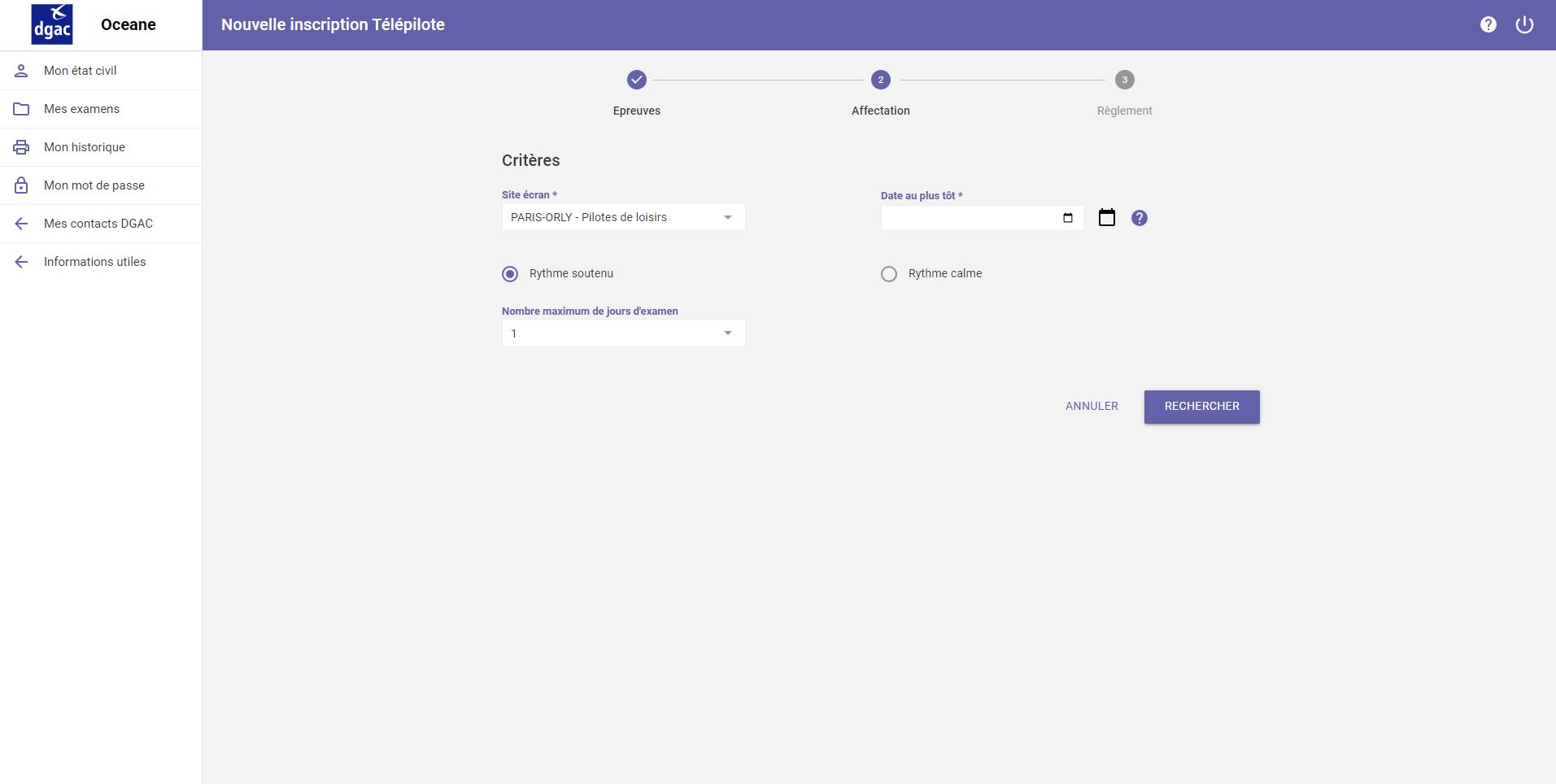This screenshot has height=784, width=1556.
Task: Click the step 2 Affectation circle
Action: (881, 80)
